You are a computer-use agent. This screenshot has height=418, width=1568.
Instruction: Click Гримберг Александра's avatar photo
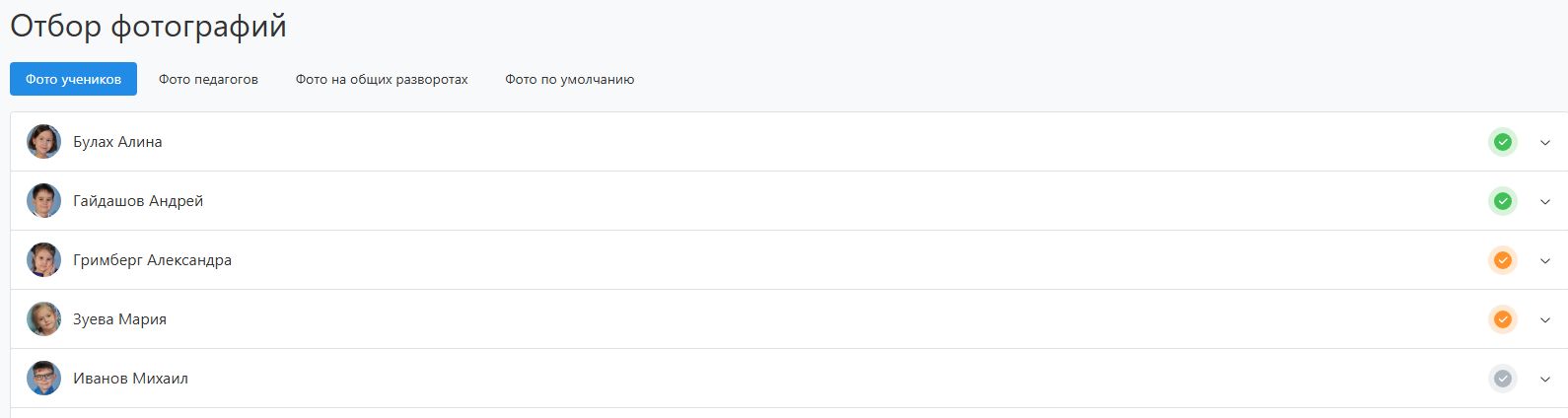[43, 260]
